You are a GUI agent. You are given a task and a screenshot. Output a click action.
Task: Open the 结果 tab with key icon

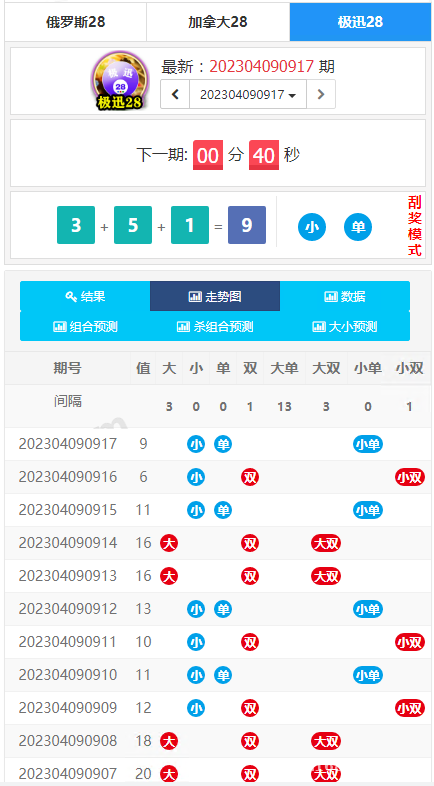pyautogui.click(x=85, y=296)
